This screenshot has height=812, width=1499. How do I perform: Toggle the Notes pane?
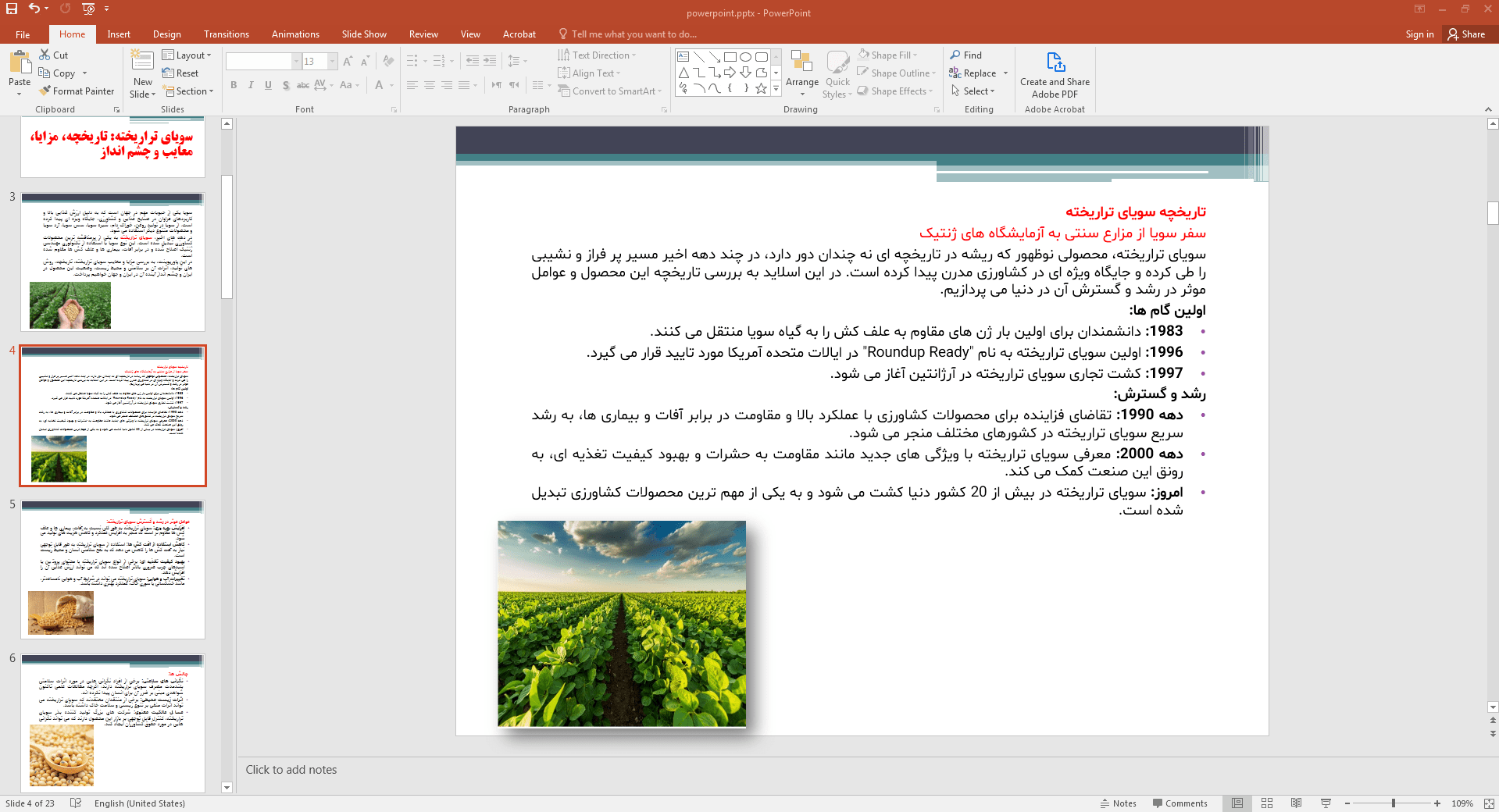click(1118, 803)
